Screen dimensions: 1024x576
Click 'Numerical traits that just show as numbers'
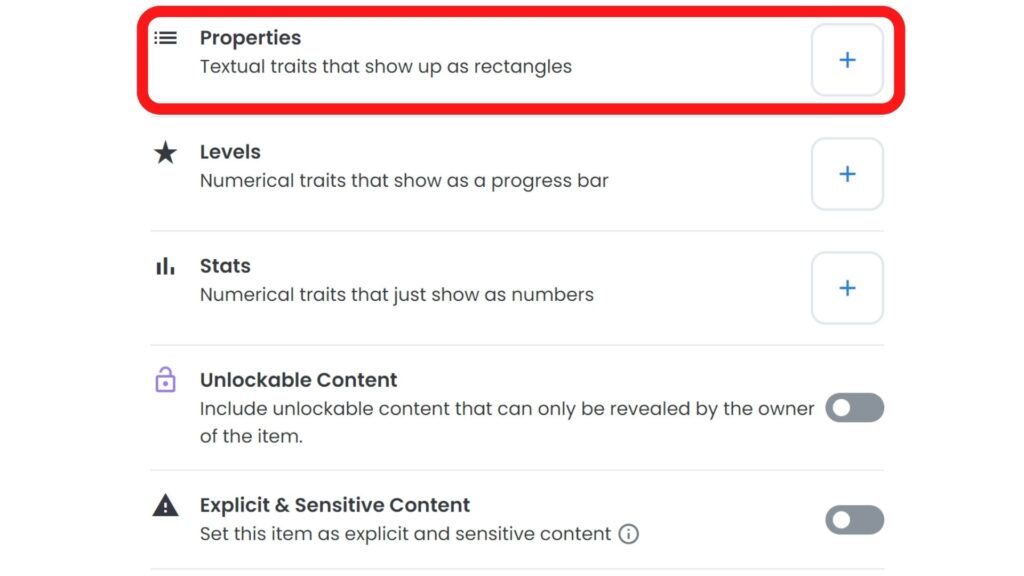pyautogui.click(x=397, y=295)
